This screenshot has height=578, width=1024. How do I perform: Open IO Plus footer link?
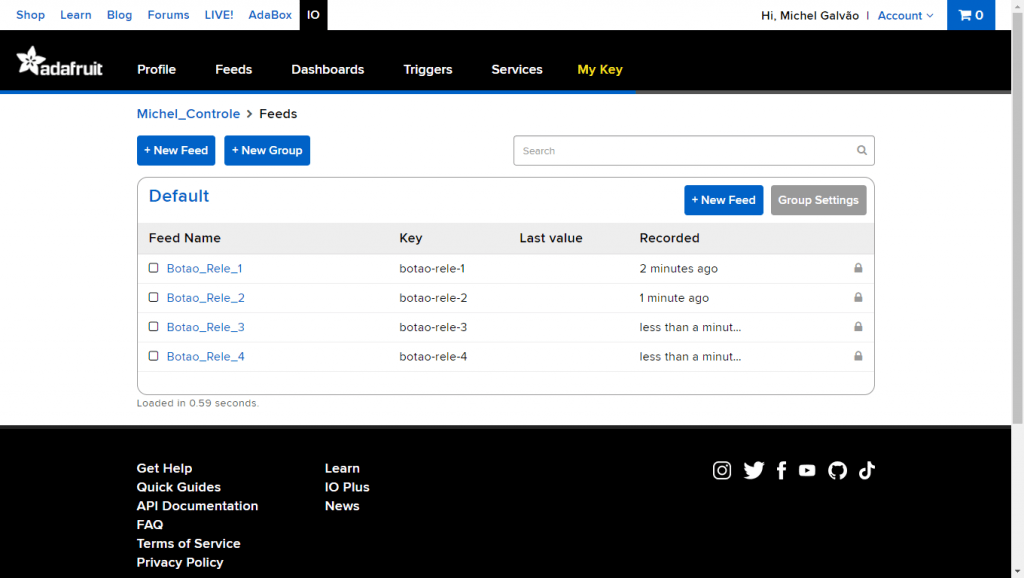[347, 487]
